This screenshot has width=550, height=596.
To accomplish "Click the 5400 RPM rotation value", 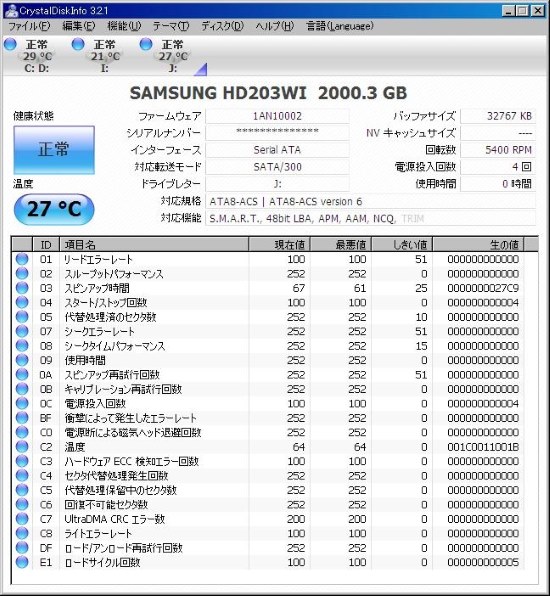I will point(498,150).
